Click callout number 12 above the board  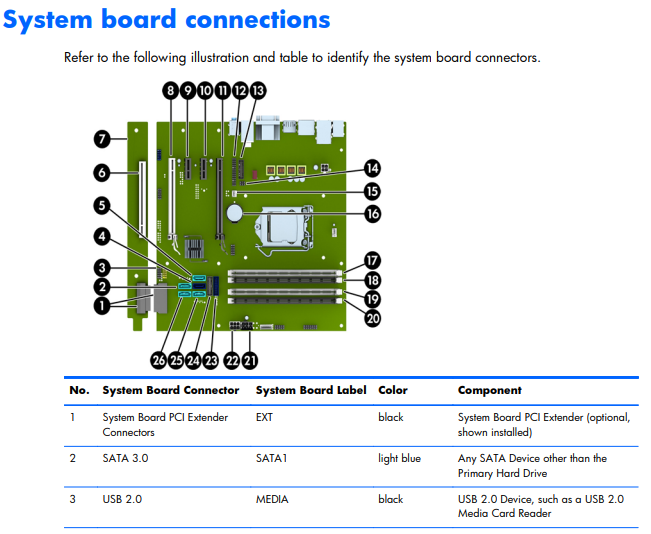click(240, 91)
